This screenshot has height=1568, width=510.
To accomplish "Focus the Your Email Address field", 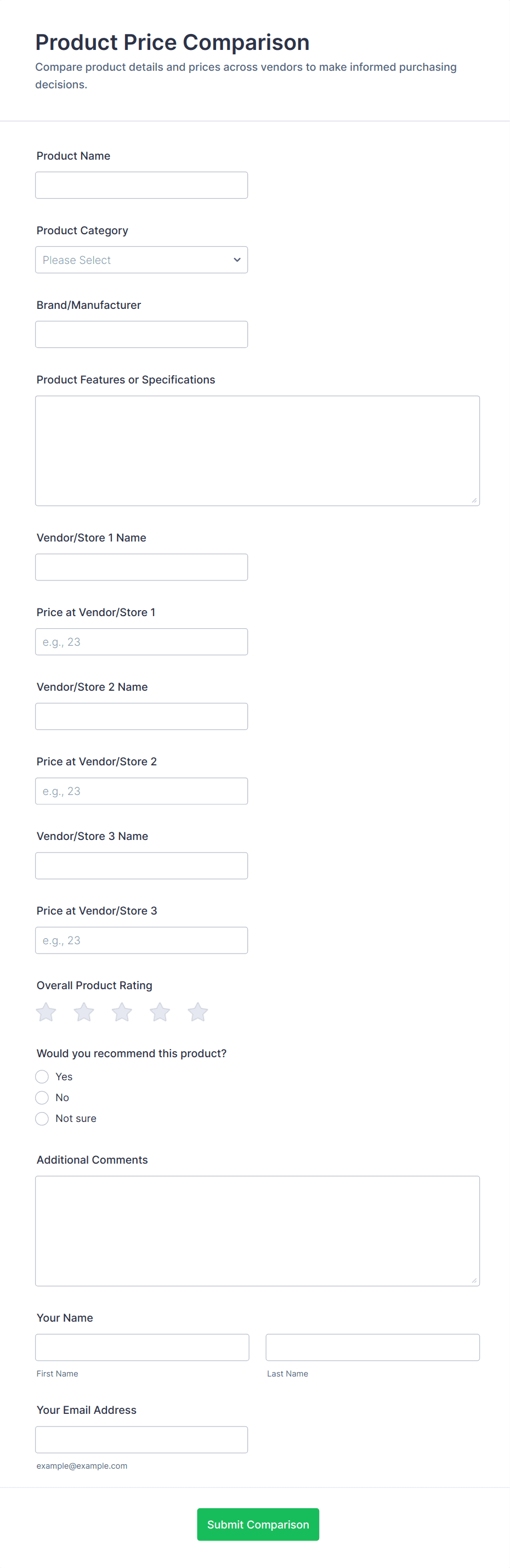I will coord(141,1440).
